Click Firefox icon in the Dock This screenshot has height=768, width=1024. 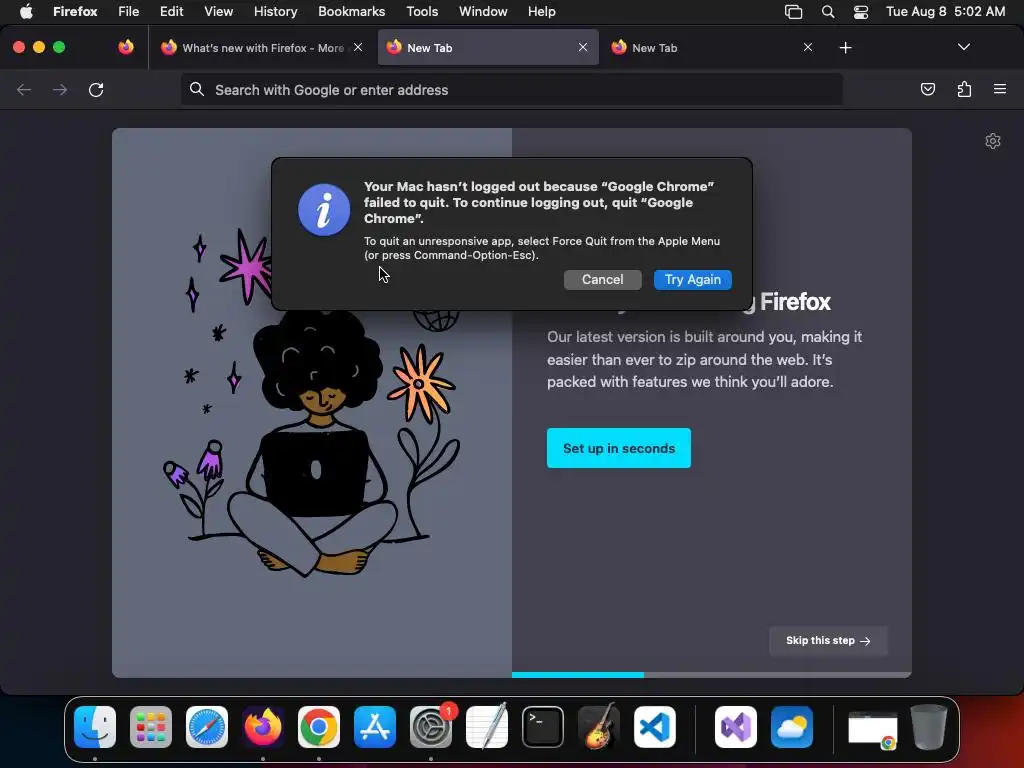point(263,727)
